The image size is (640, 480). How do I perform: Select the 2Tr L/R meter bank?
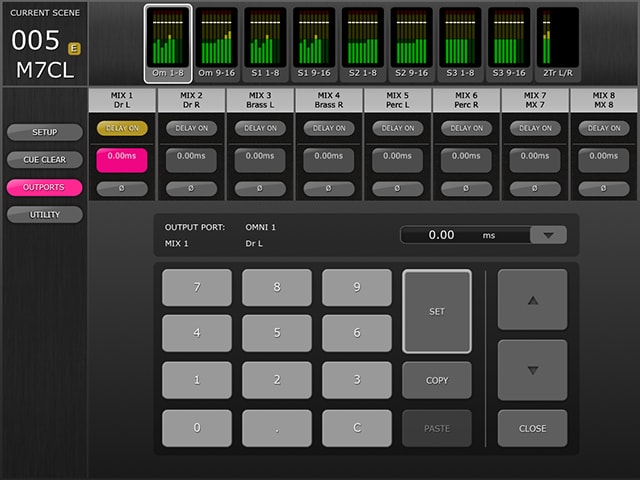[557, 42]
